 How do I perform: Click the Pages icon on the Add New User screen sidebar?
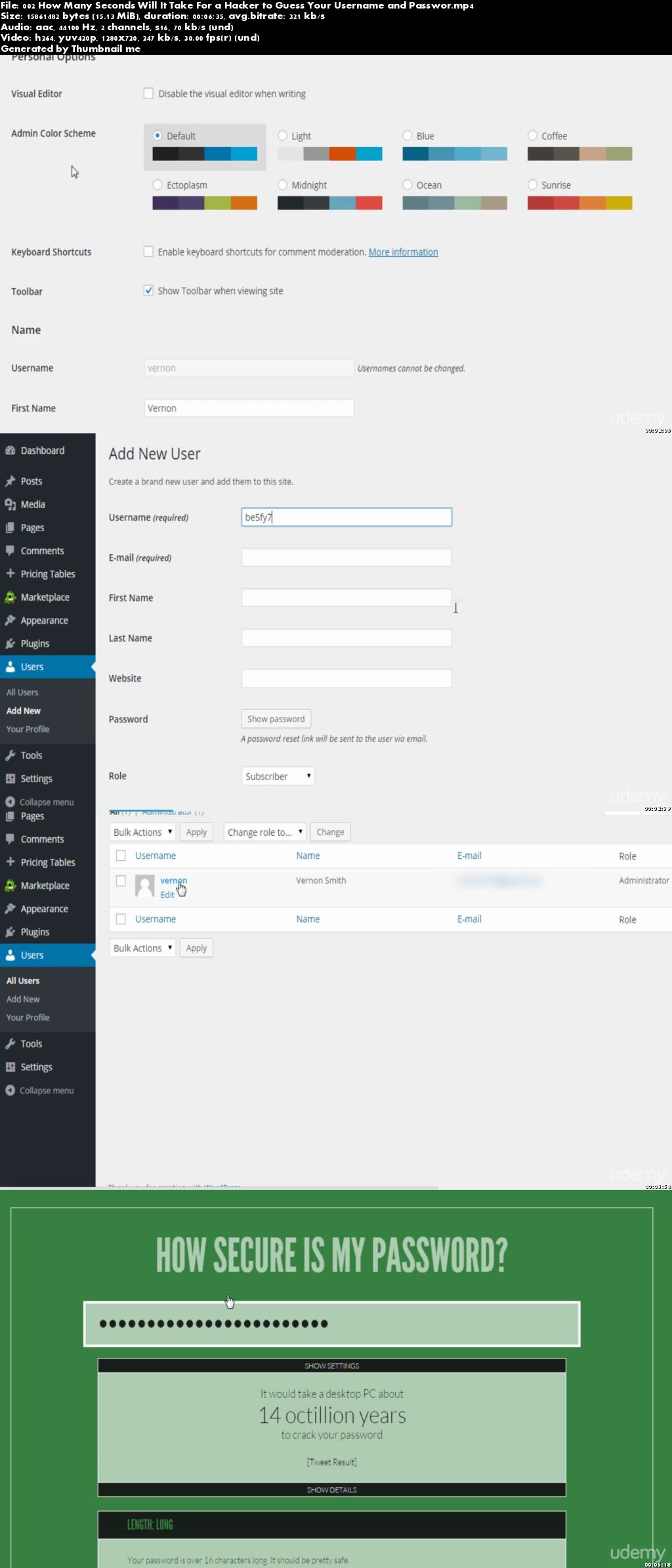tap(10, 527)
